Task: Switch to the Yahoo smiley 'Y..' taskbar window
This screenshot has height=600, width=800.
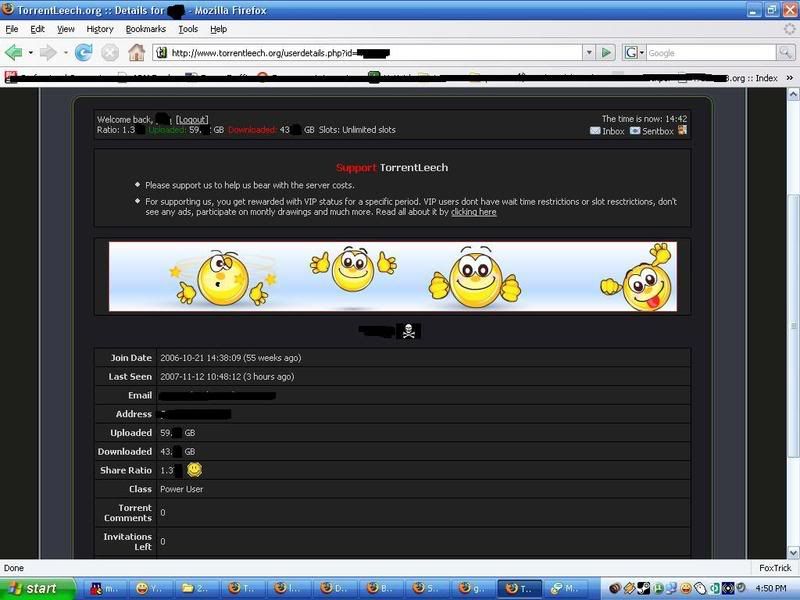Action: 150,588
